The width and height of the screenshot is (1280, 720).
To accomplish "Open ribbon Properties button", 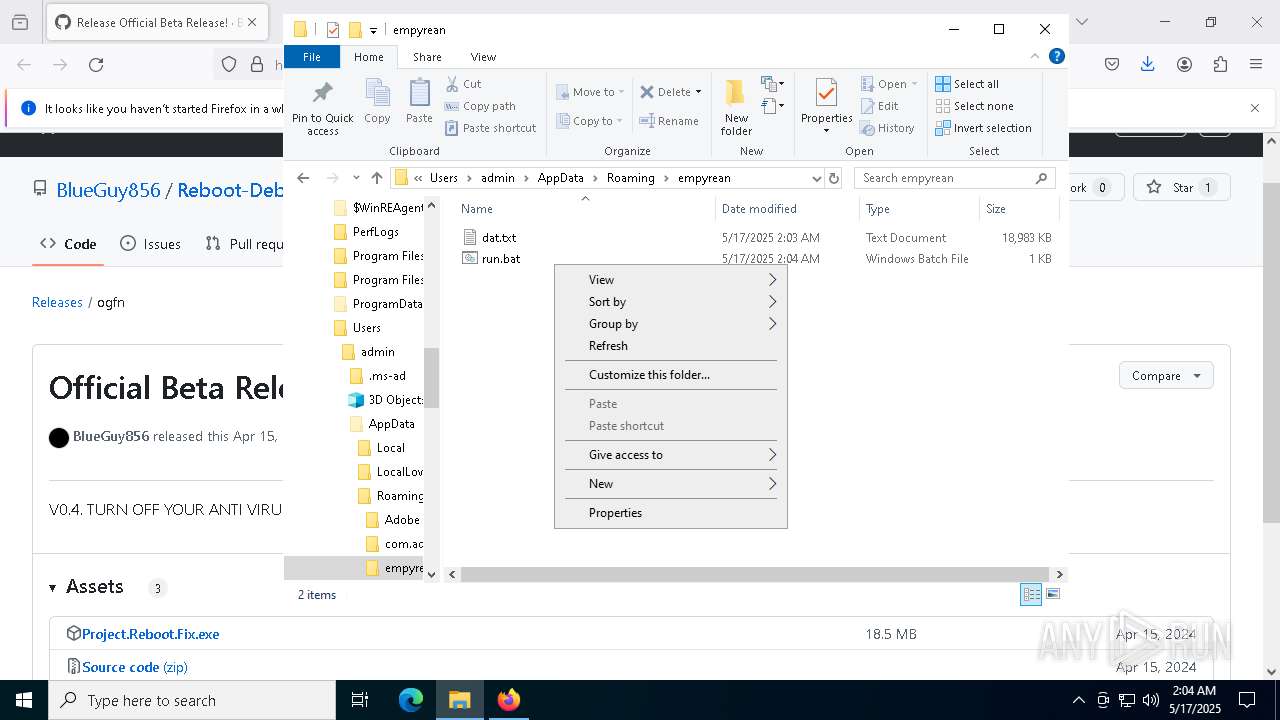I will [x=826, y=107].
